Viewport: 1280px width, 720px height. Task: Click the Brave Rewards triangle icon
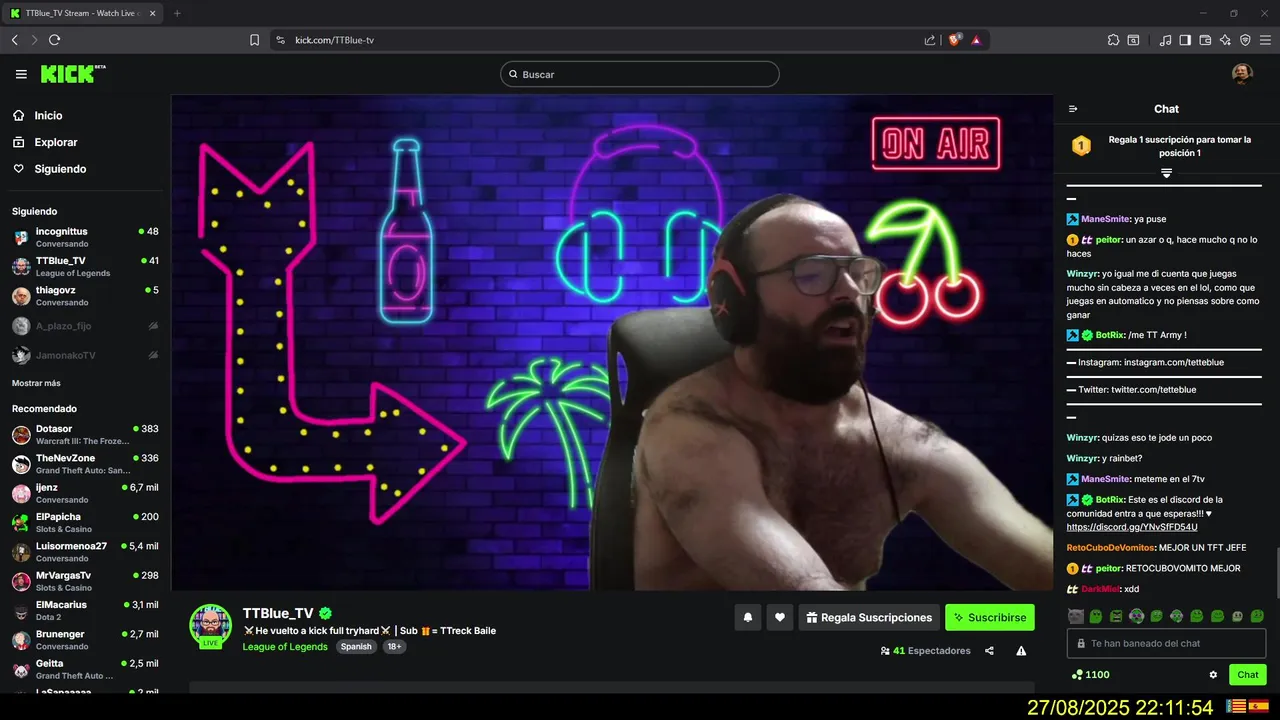click(975, 40)
